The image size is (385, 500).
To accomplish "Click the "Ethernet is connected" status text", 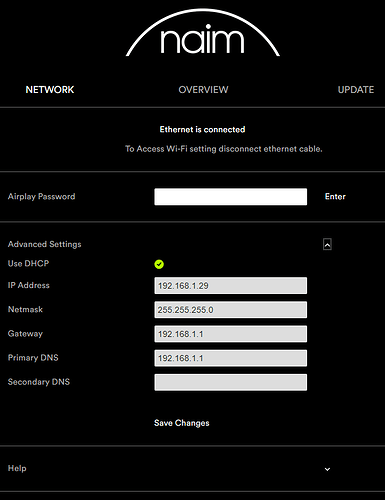I will (x=202, y=129).
